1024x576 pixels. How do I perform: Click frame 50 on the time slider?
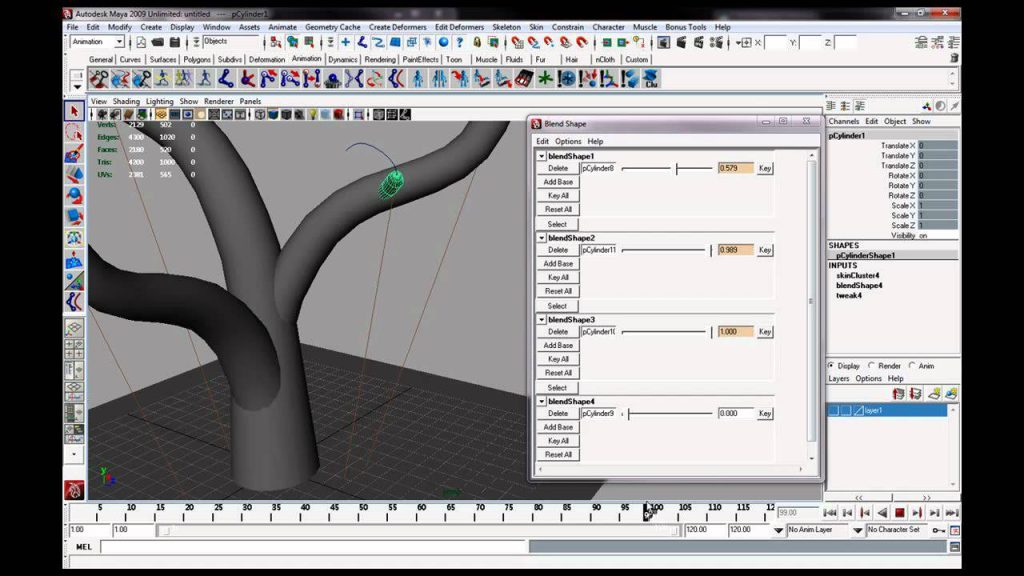click(363, 513)
